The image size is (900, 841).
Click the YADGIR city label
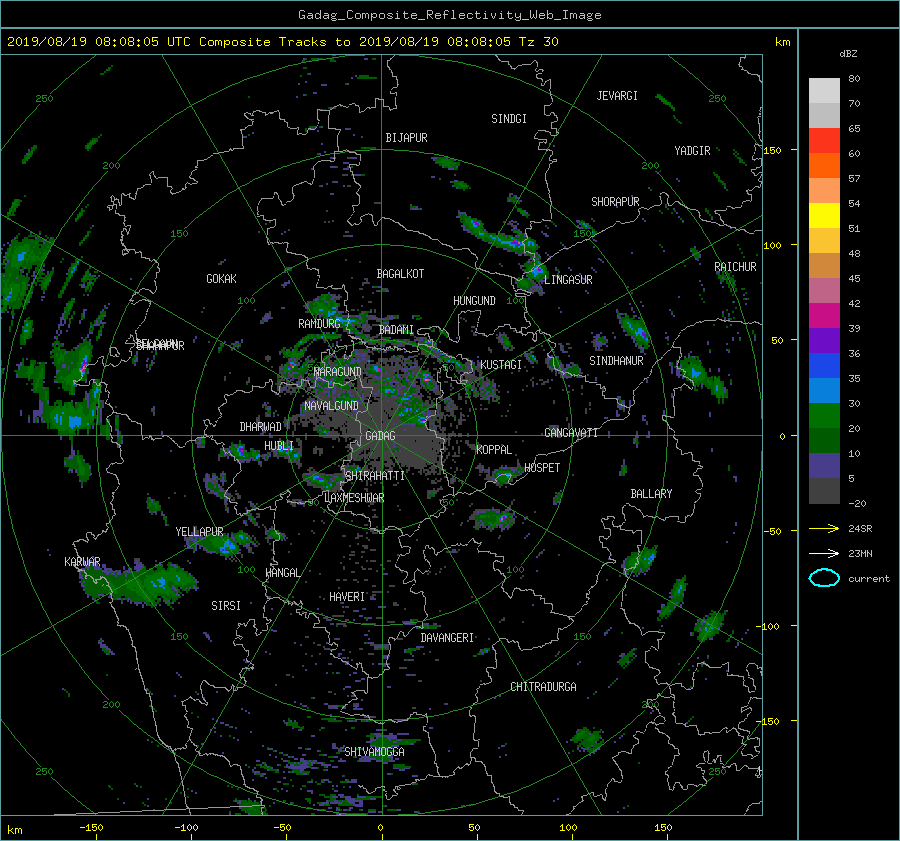coord(692,151)
